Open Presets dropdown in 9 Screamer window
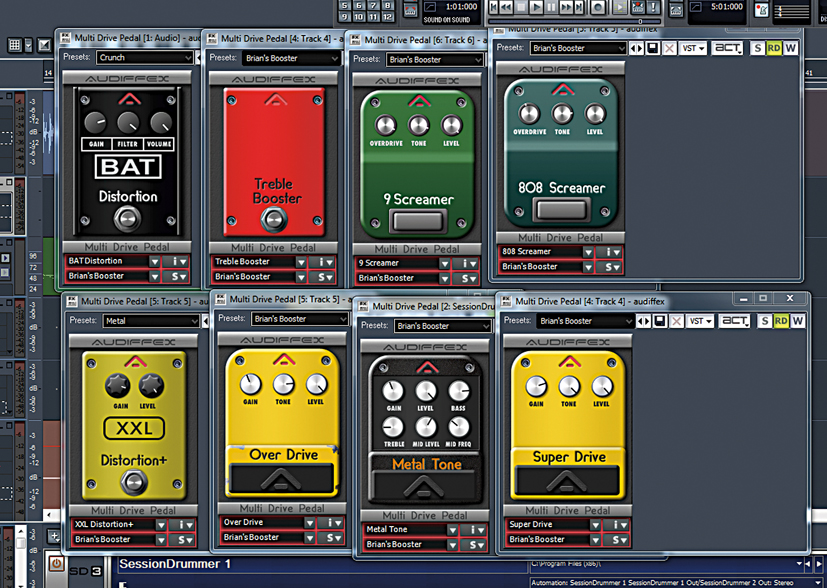This screenshot has height=588, width=827. click(x=435, y=60)
